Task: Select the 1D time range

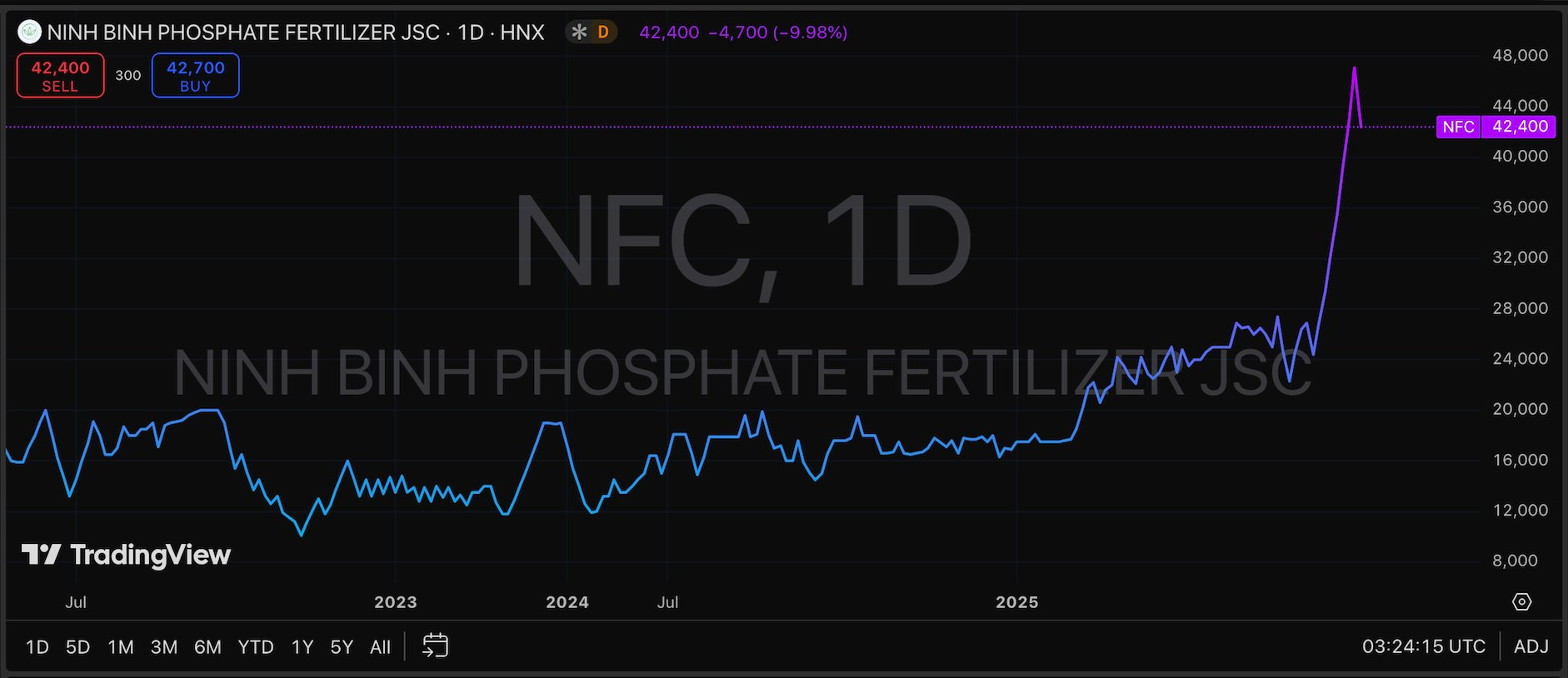Action: (x=37, y=647)
